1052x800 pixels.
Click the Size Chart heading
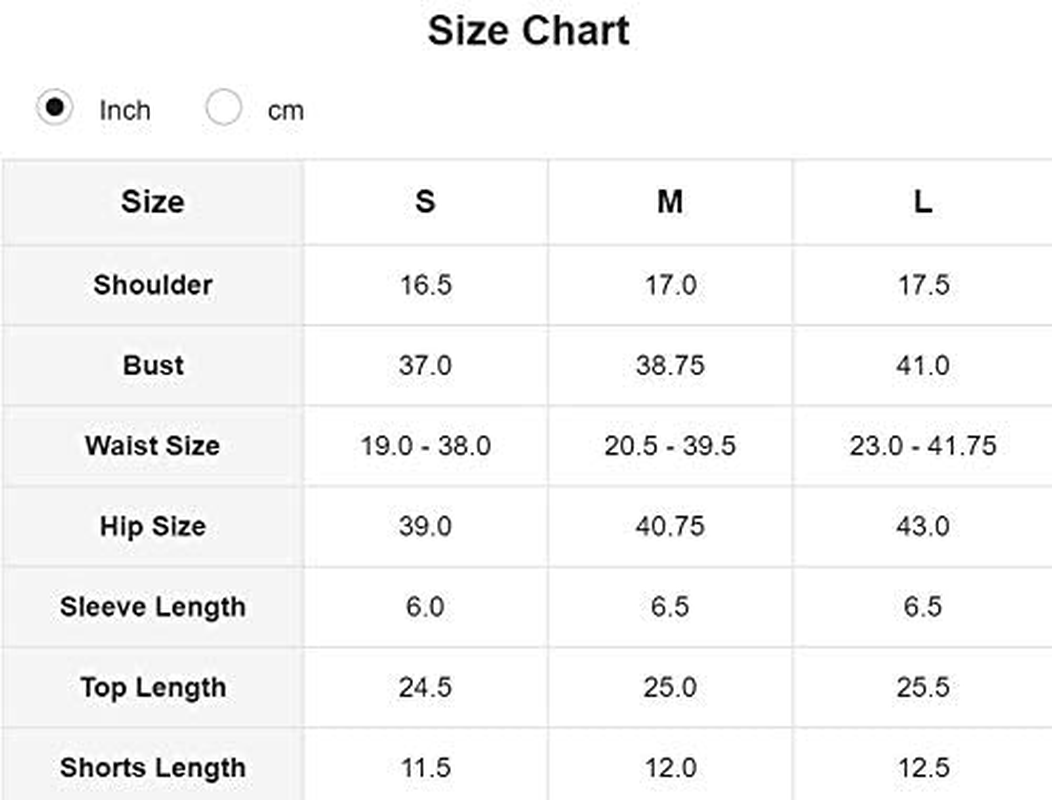(x=528, y=31)
